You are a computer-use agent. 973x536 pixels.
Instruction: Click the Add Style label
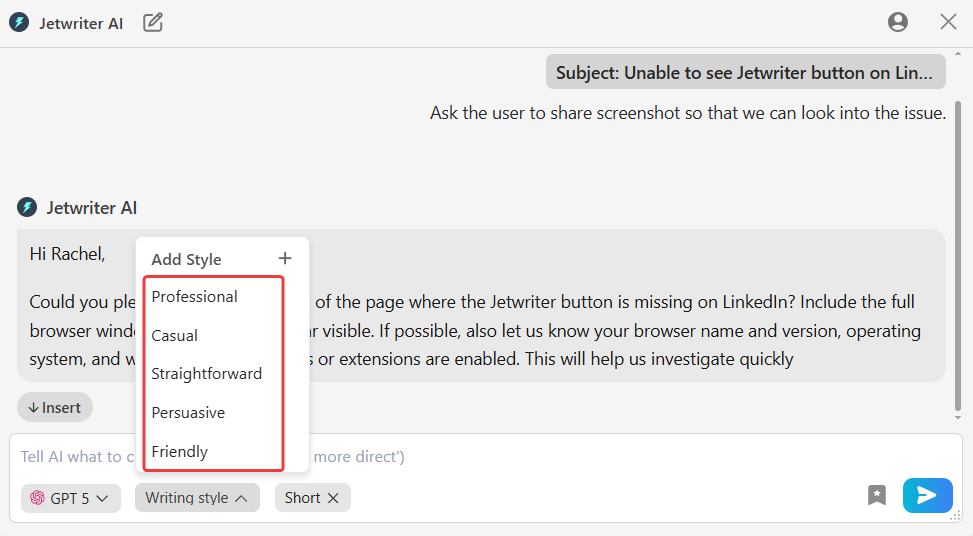pyautogui.click(x=186, y=259)
